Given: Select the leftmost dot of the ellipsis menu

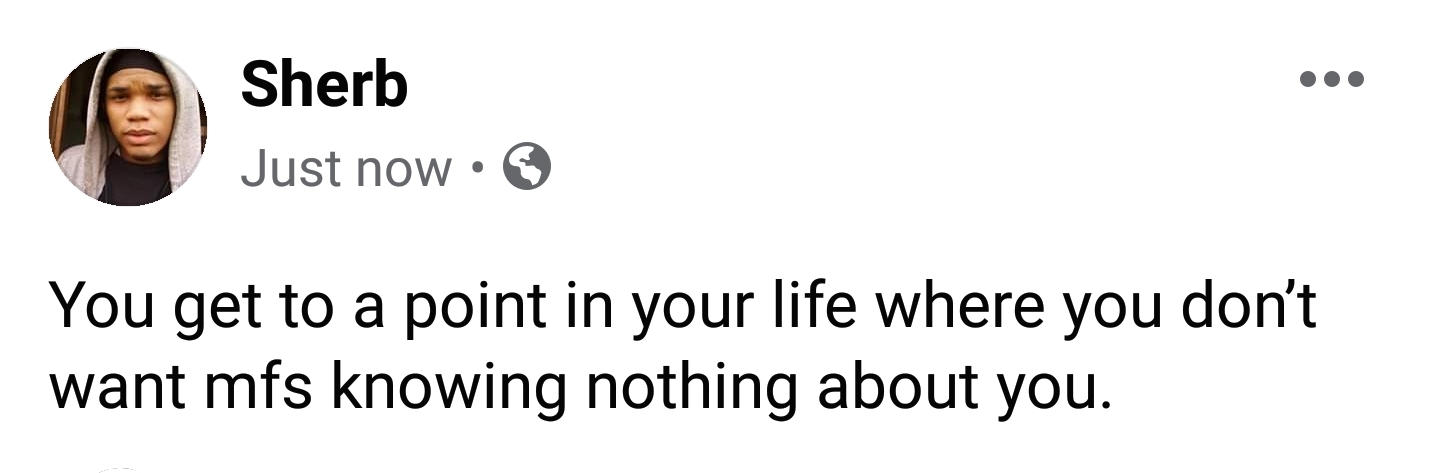Looking at the screenshot, I should [x=1307, y=80].
